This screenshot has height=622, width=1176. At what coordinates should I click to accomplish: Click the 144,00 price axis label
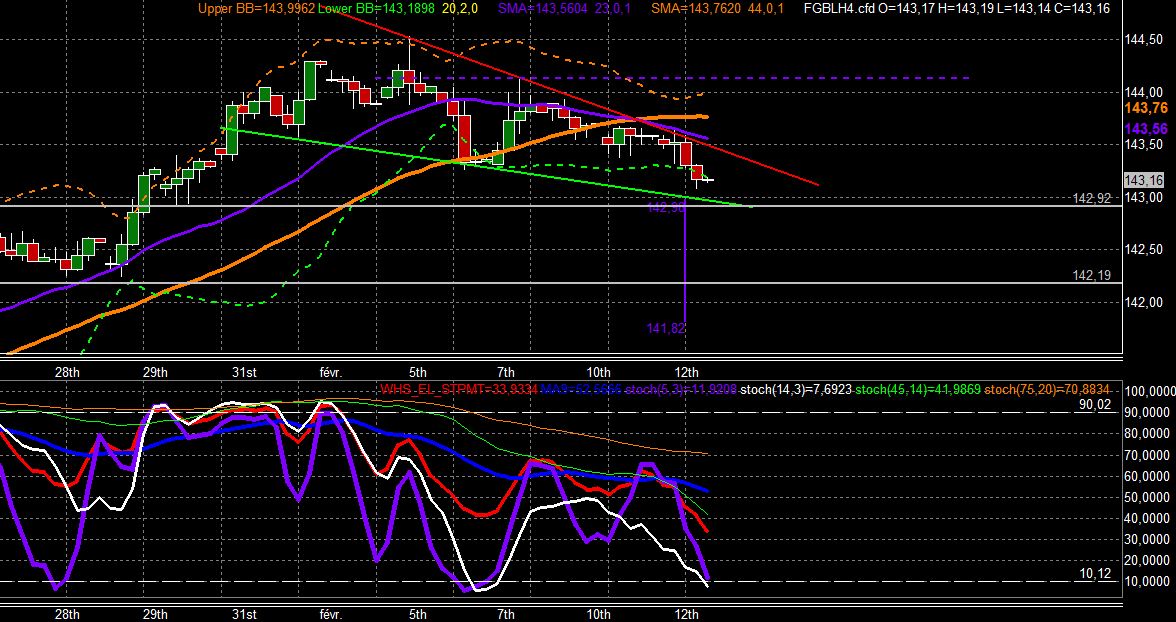point(1144,92)
